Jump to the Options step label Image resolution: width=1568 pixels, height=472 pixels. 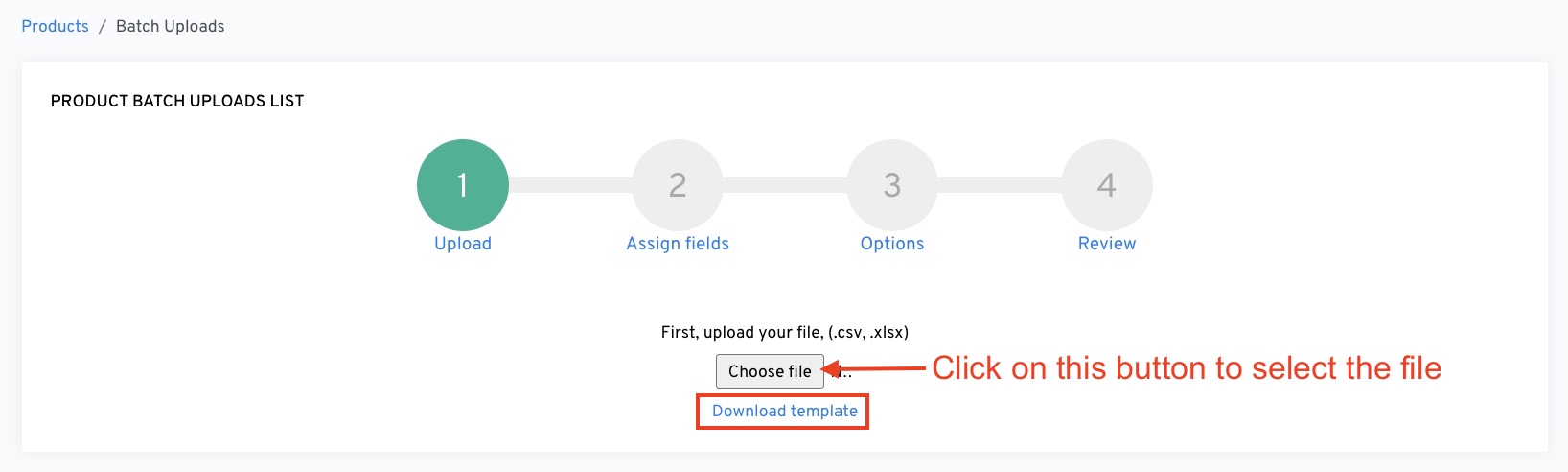pos(892,244)
